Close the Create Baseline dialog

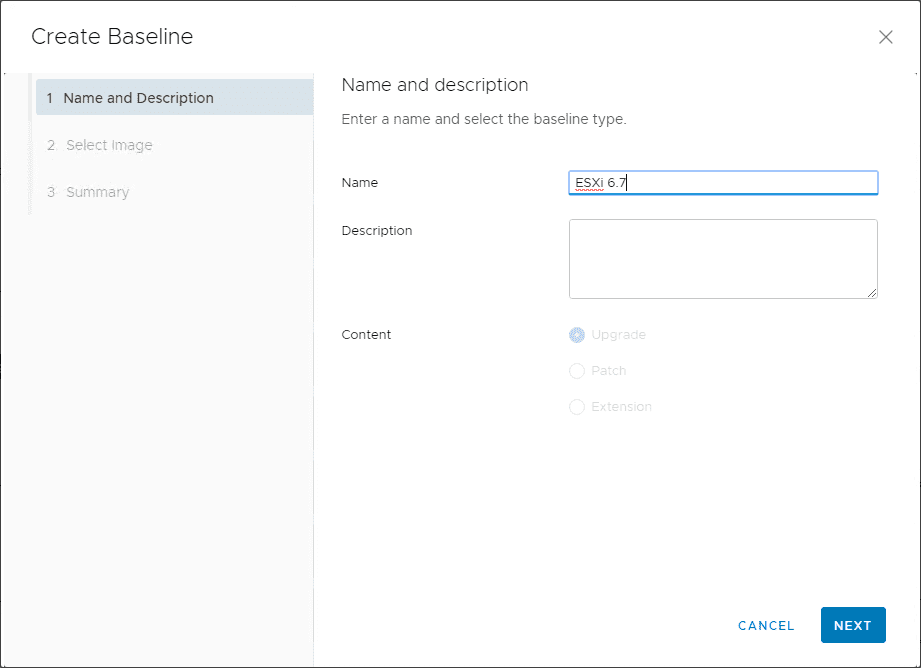[x=885, y=37]
